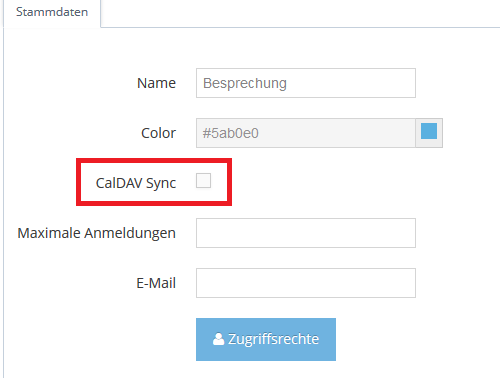
Task: Click the Maximale Anmeldungen label
Action: (x=96, y=233)
